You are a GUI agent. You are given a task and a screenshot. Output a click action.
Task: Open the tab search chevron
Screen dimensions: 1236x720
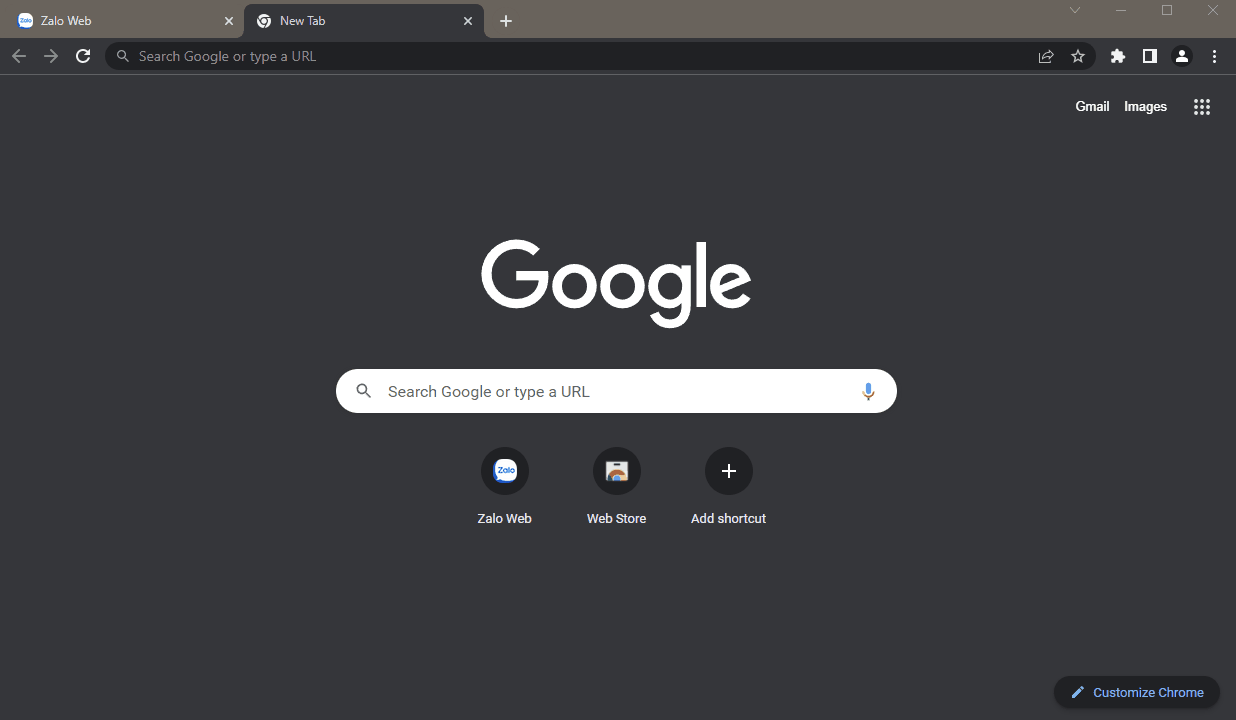click(1074, 10)
